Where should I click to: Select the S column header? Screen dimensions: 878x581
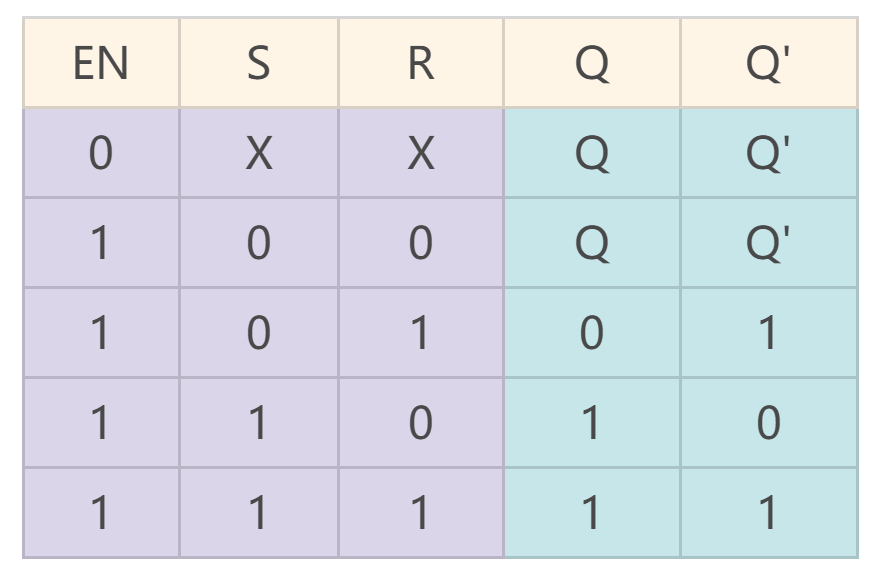(259, 63)
